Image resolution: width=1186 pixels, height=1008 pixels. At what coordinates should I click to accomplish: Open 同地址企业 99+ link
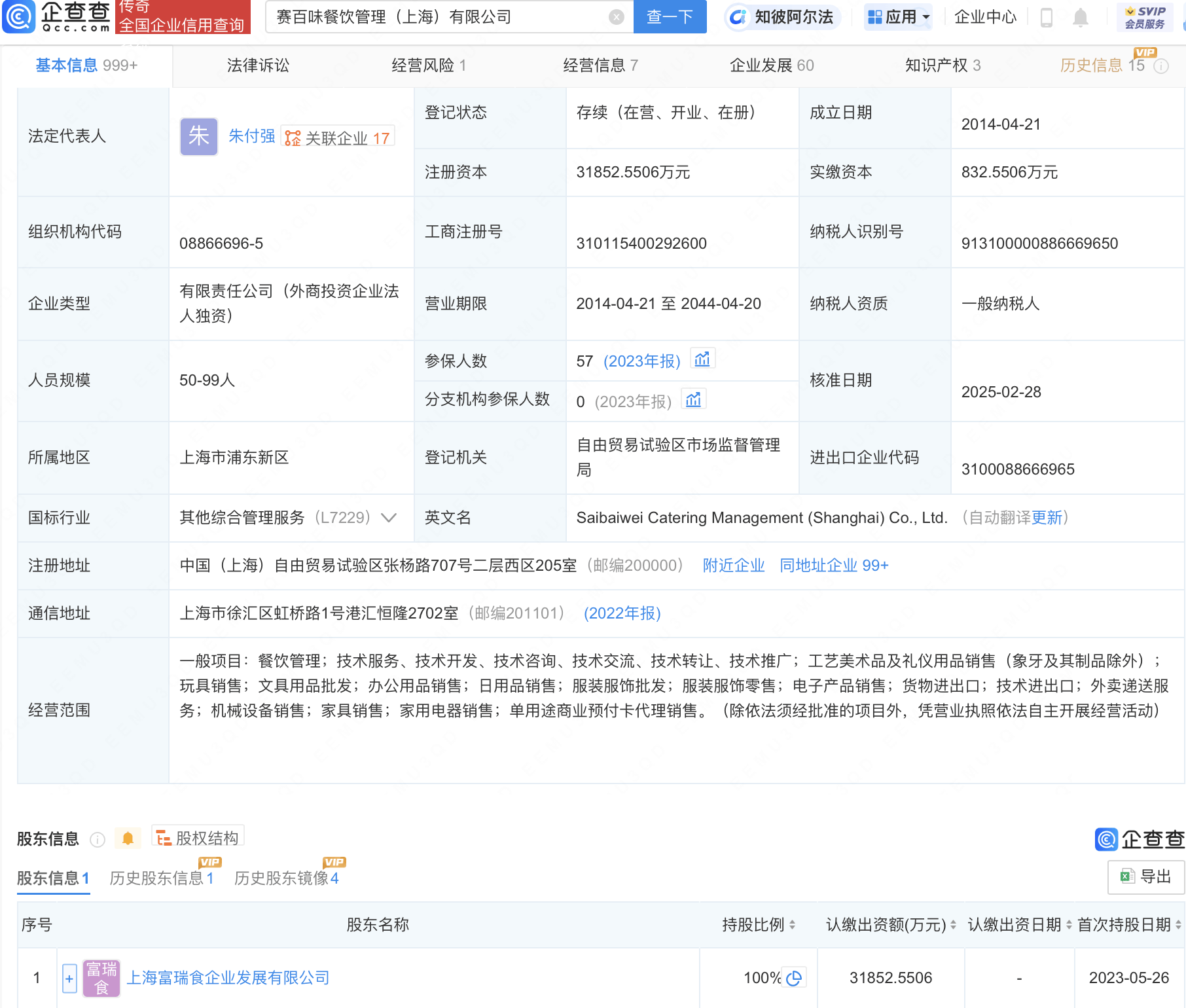(834, 566)
